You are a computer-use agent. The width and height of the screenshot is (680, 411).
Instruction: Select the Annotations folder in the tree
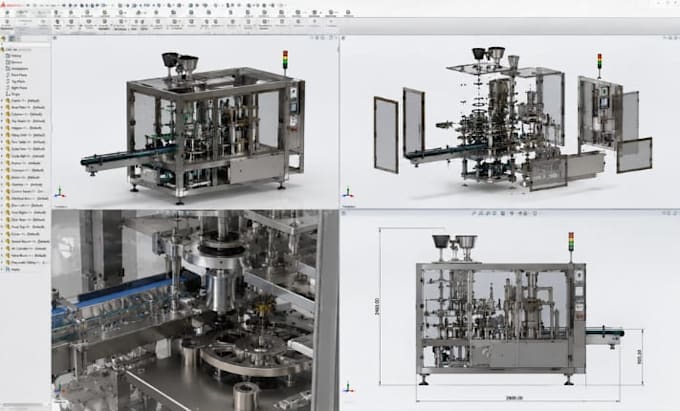[x=16, y=68]
